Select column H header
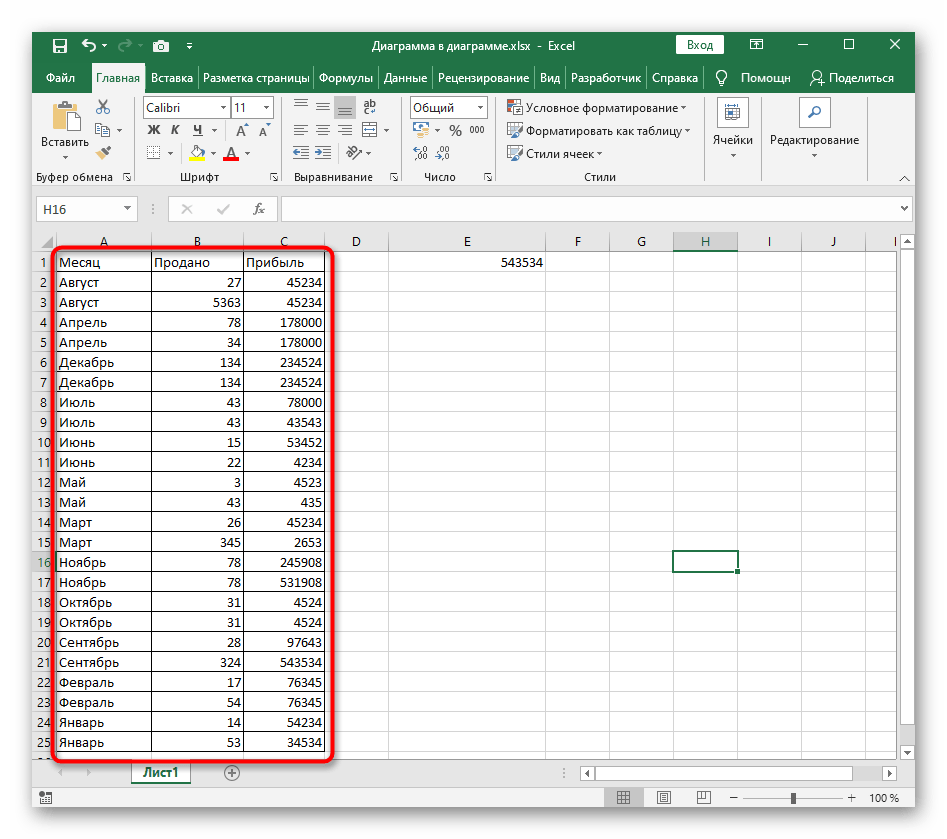 pyautogui.click(x=705, y=242)
